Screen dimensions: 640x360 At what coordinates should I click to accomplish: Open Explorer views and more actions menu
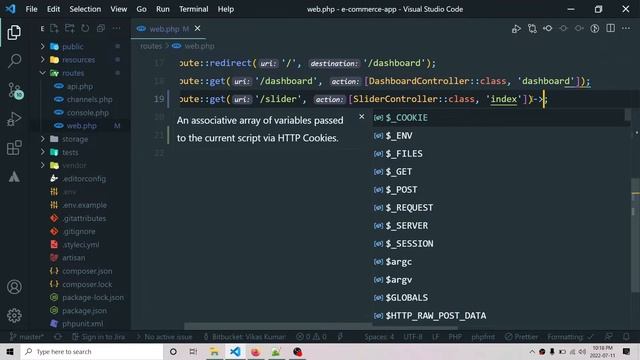(x=116, y=28)
